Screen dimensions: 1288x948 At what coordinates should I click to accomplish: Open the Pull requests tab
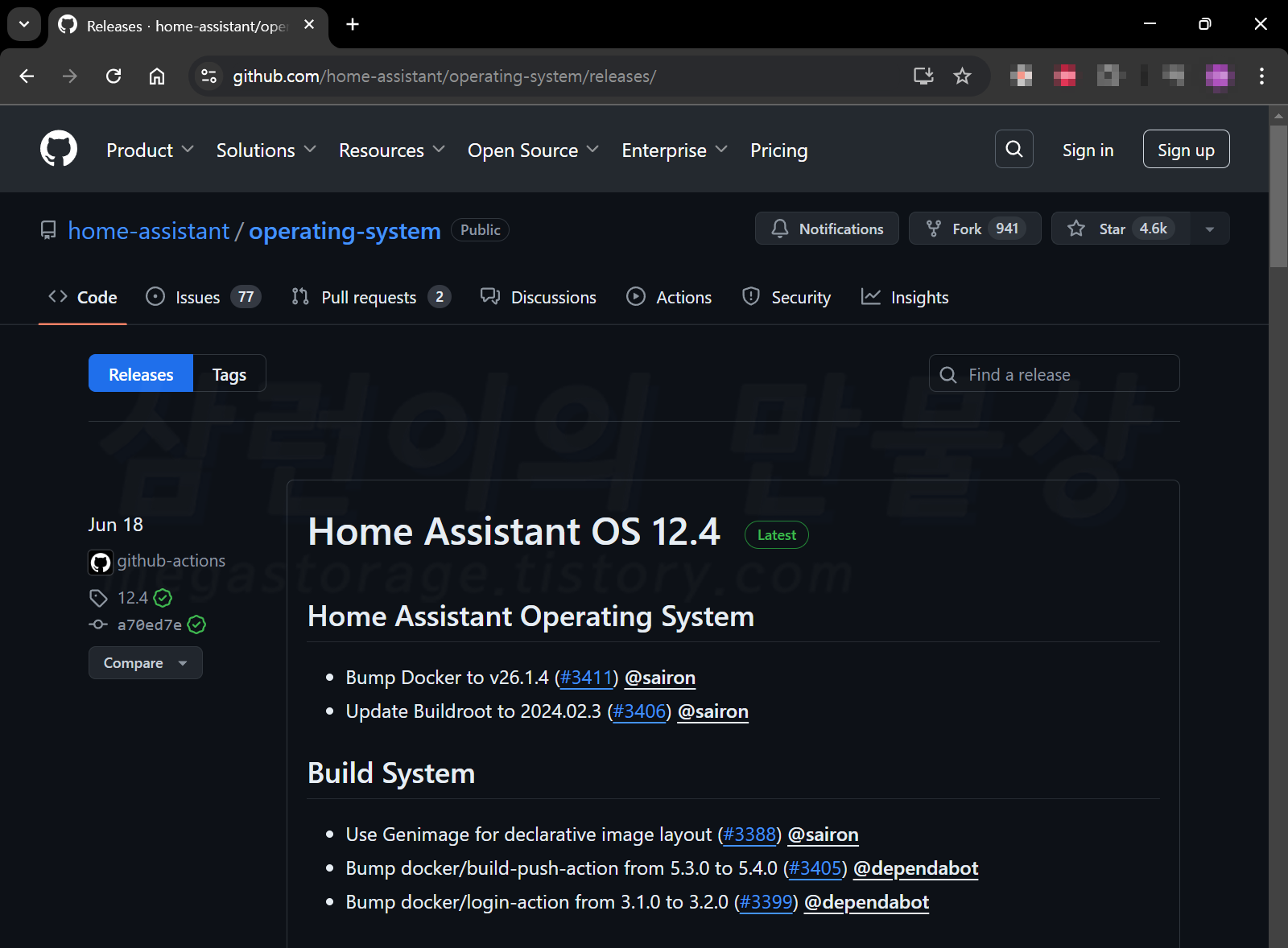371,297
